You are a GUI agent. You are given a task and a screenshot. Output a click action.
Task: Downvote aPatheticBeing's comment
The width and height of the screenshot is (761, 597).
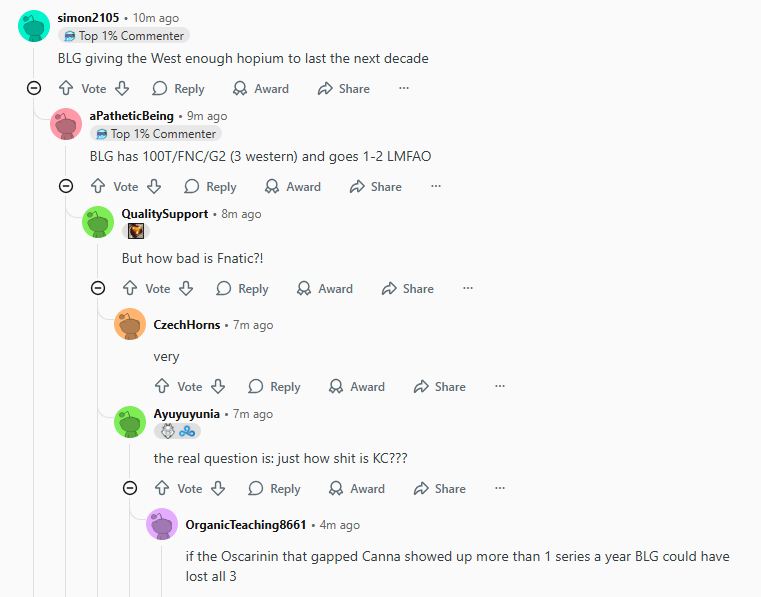154,187
